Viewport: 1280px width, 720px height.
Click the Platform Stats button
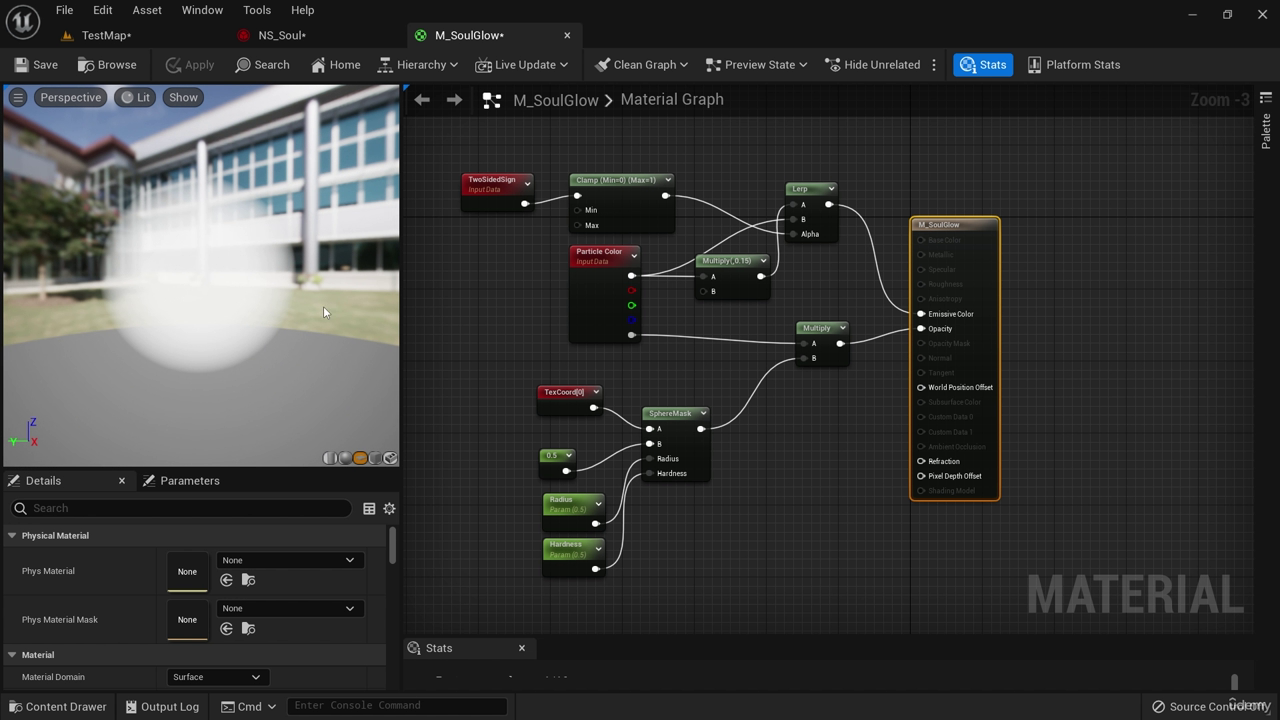tap(1074, 65)
